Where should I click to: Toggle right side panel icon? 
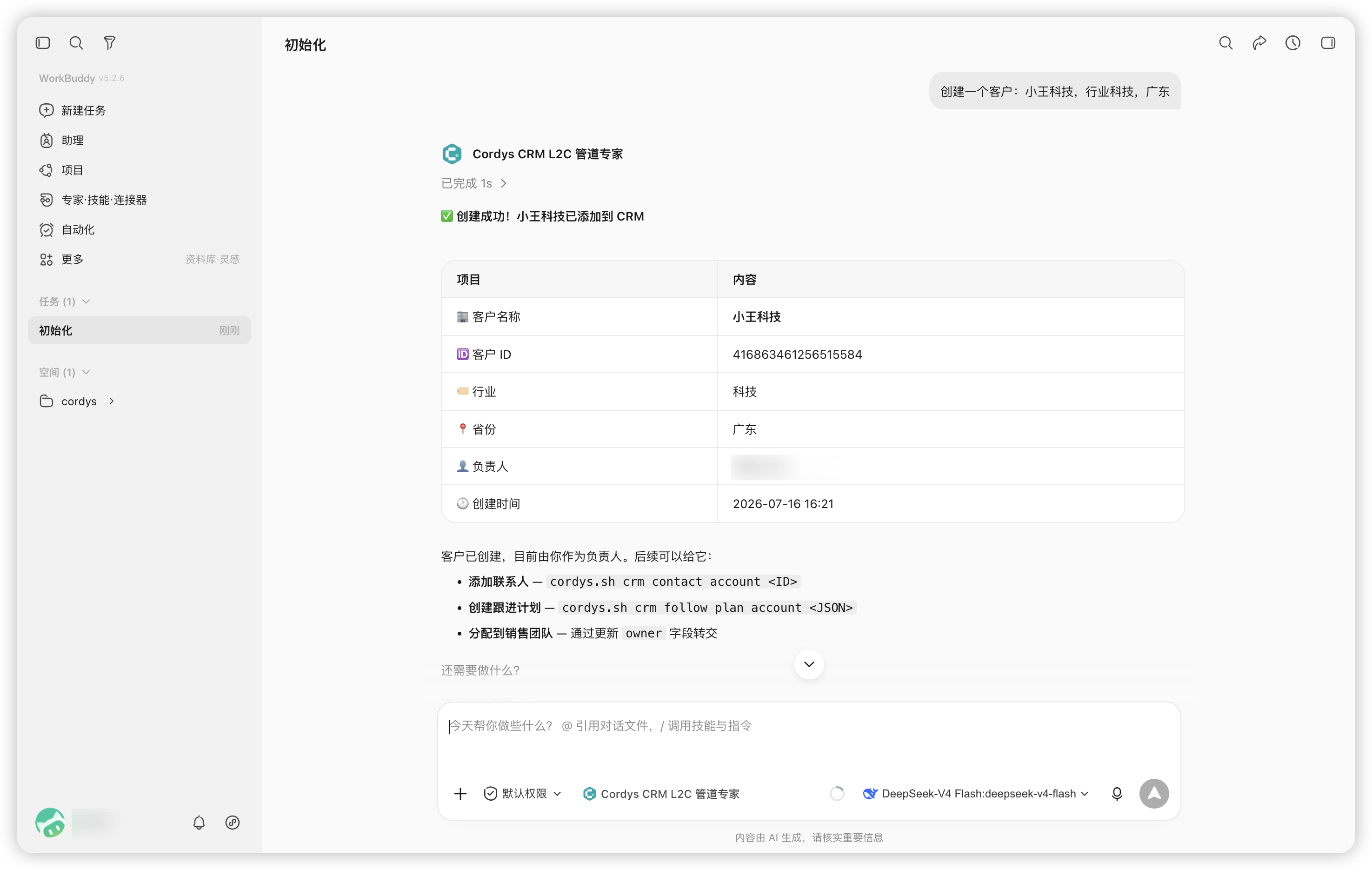coord(1328,43)
